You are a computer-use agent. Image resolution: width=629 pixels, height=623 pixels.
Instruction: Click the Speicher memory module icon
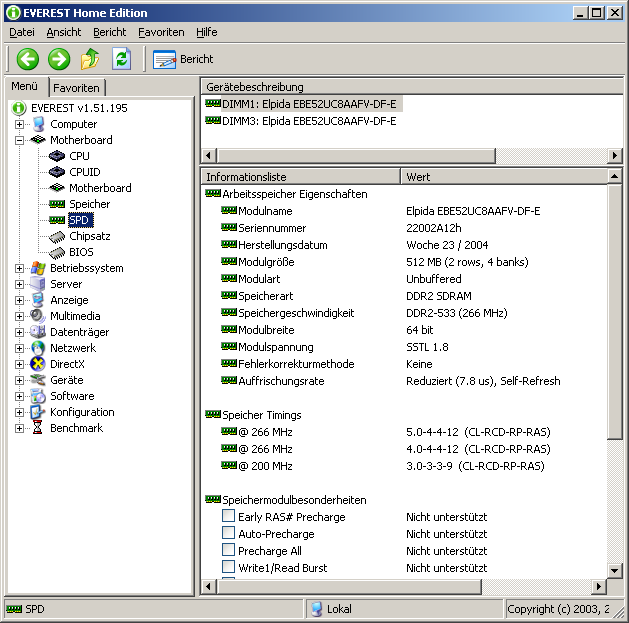point(57,204)
